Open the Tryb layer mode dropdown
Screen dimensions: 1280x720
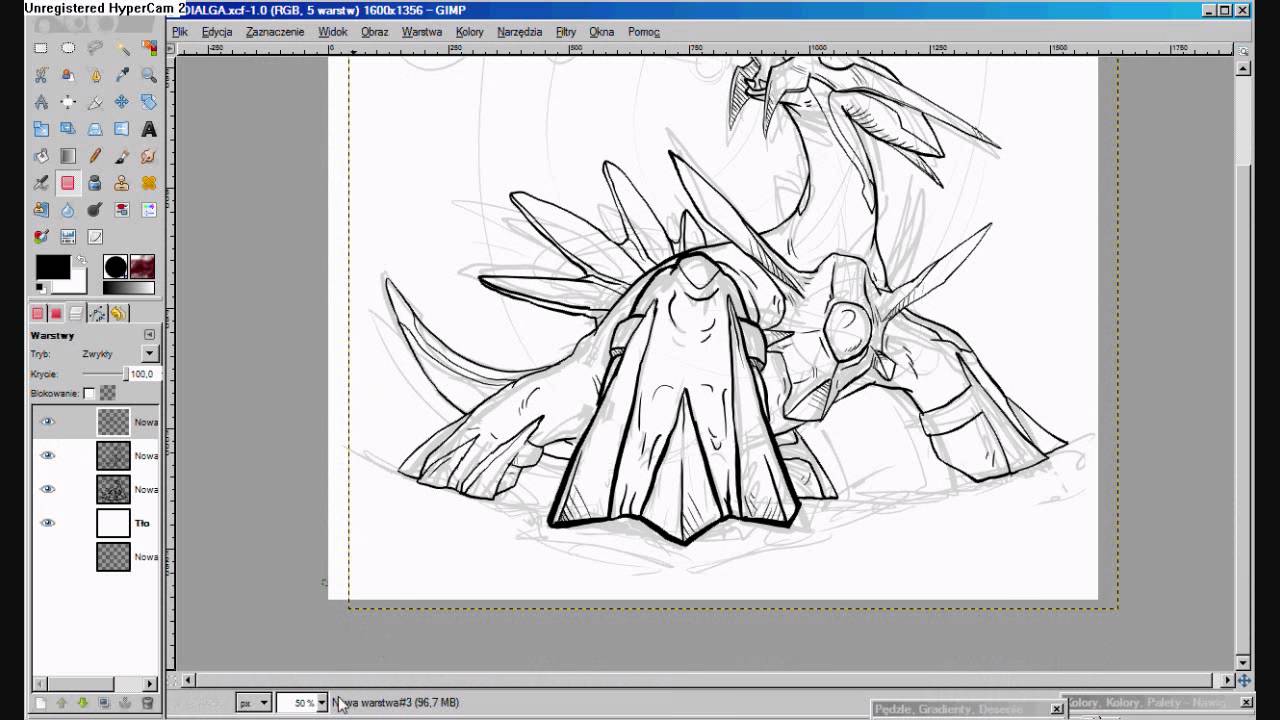coord(149,354)
